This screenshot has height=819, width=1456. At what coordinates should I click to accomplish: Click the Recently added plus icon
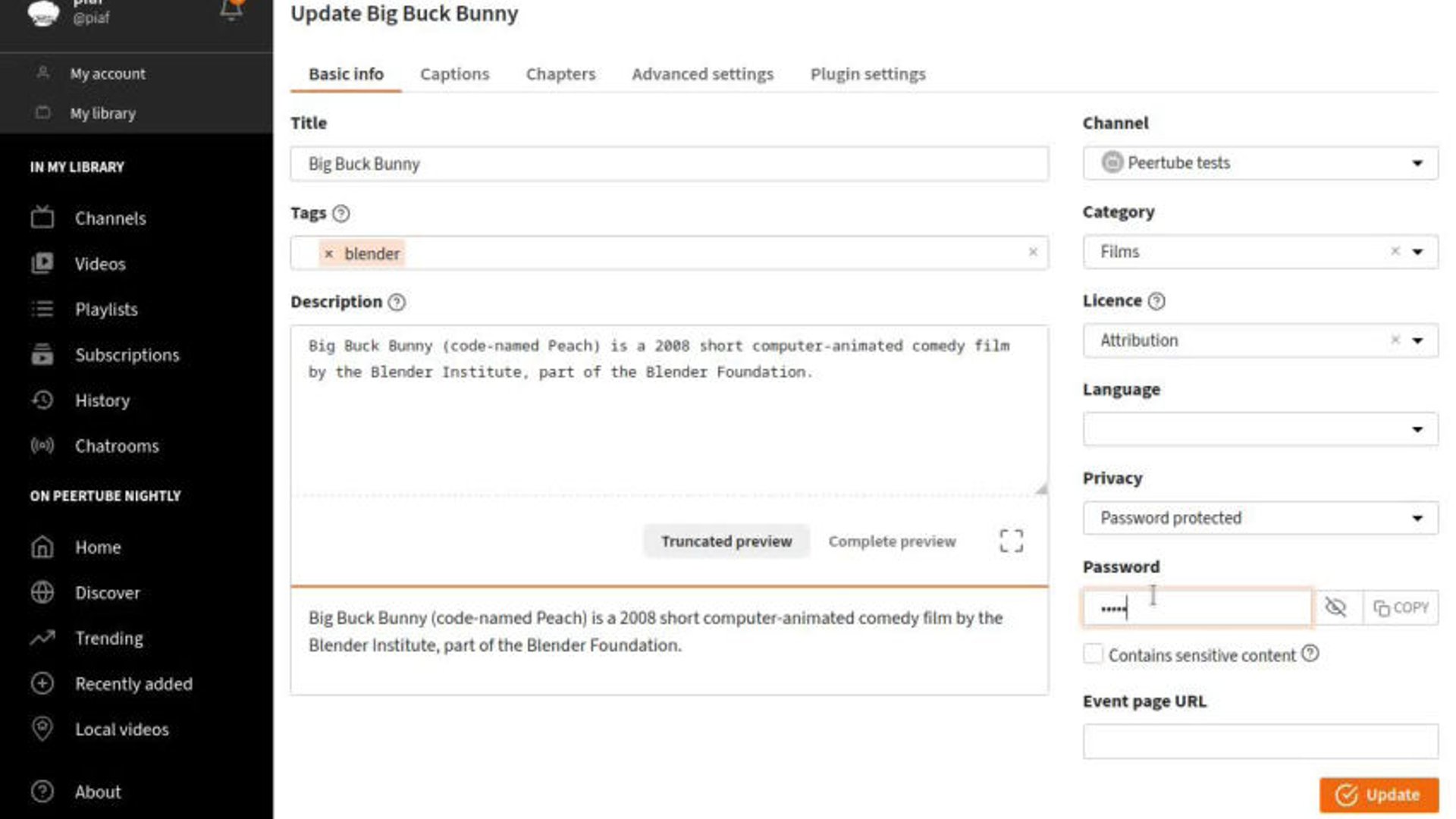tap(42, 683)
